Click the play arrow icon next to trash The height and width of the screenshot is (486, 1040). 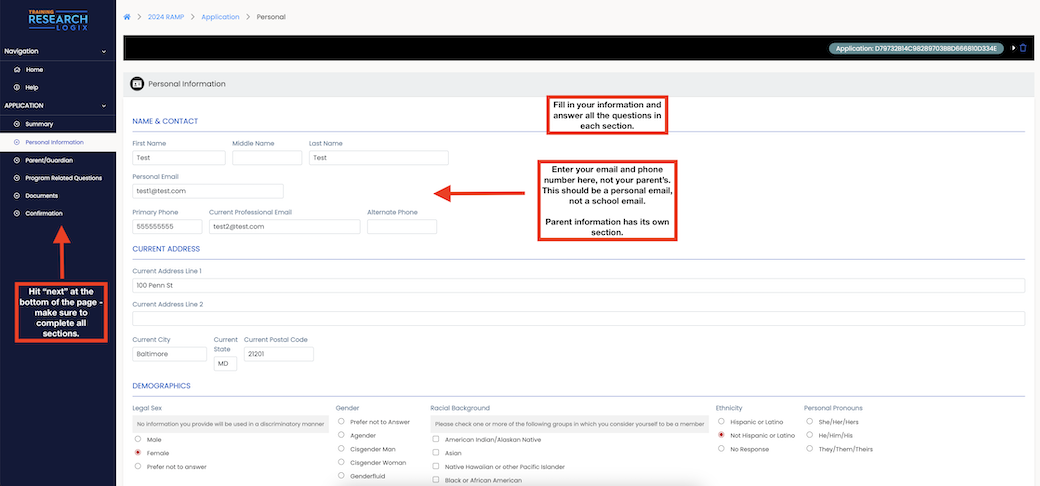pos(1012,48)
